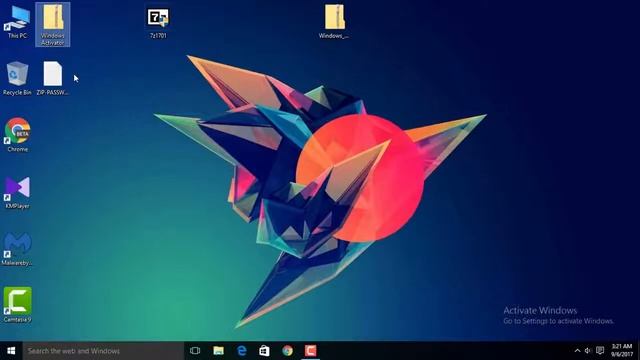640x360 pixels.
Task: Open File Explorer from the taskbar
Action: click(218, 351)
